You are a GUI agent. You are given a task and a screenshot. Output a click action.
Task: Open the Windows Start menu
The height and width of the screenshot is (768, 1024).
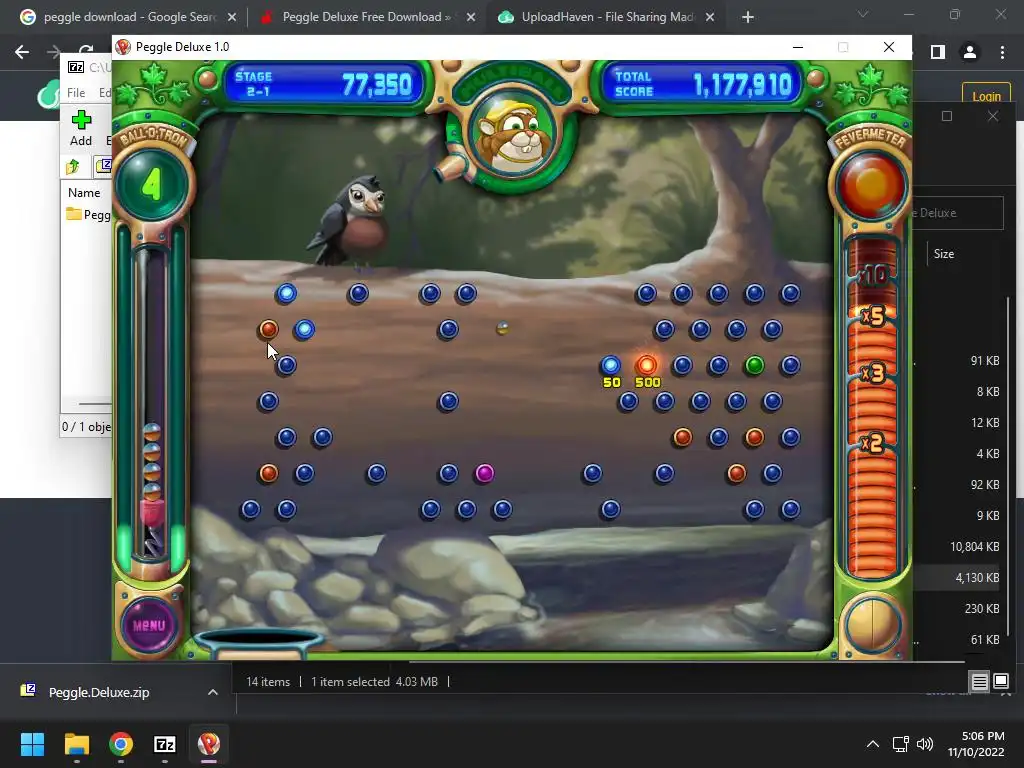click(32, 744)
